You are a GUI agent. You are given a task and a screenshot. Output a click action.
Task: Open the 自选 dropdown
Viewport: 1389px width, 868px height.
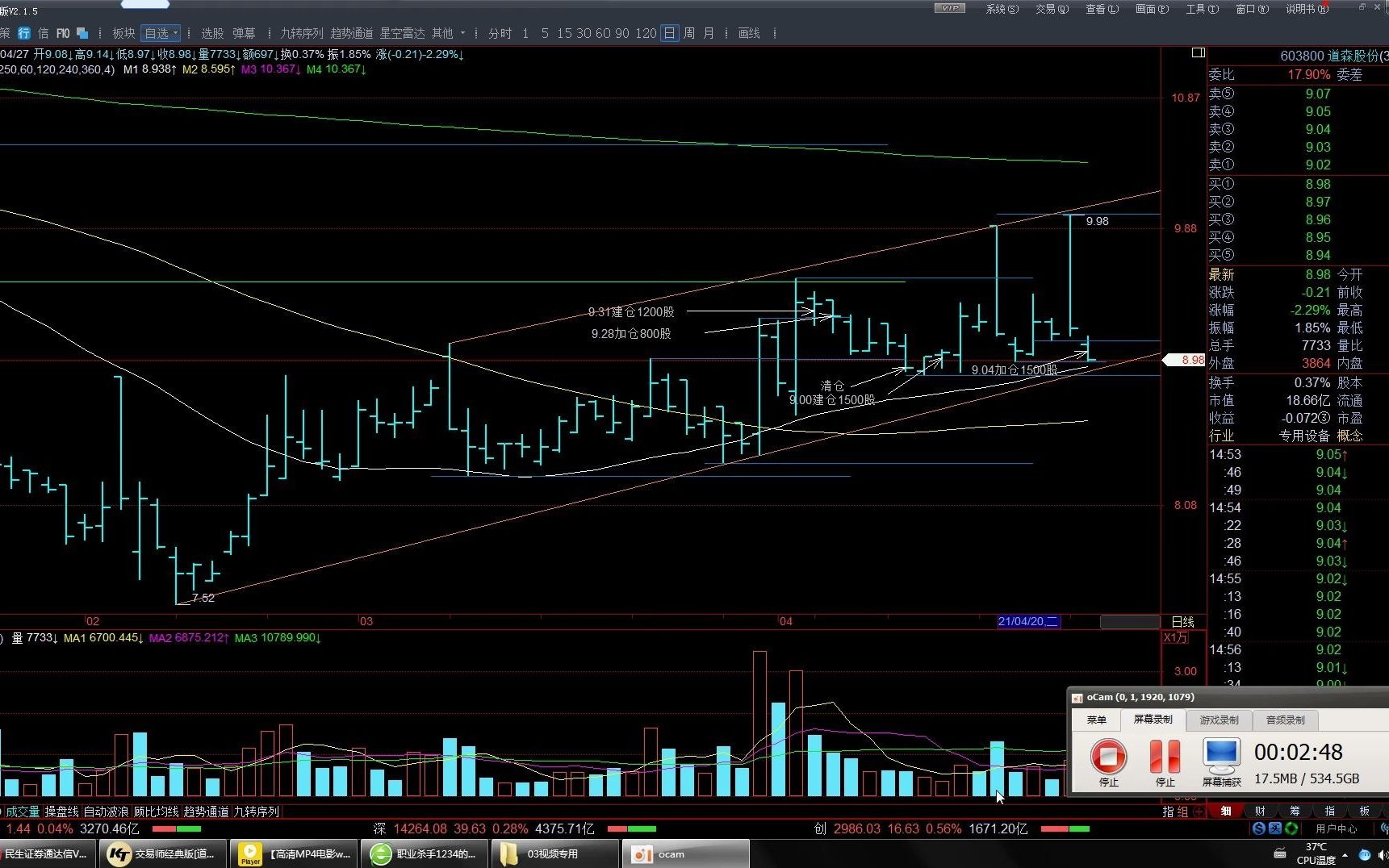pyautogui.click(x=161, y=33)
